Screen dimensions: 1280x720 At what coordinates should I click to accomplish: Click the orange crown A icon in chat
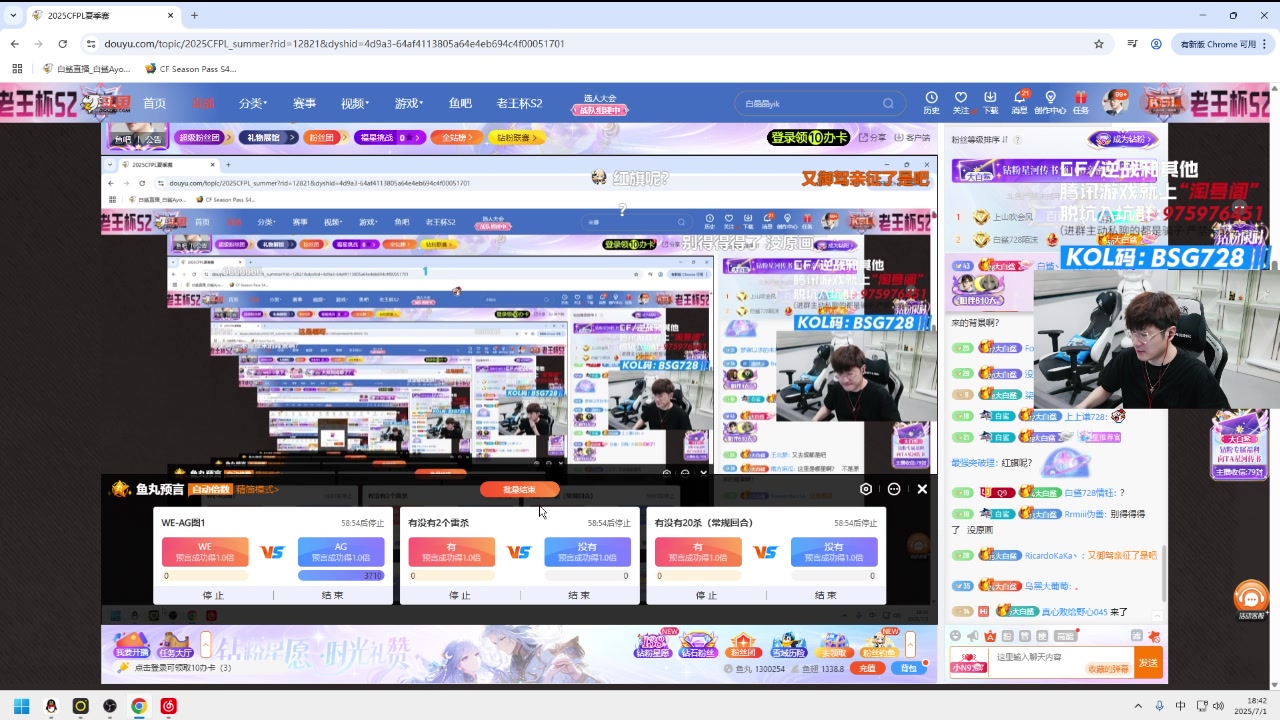point(990,636)
